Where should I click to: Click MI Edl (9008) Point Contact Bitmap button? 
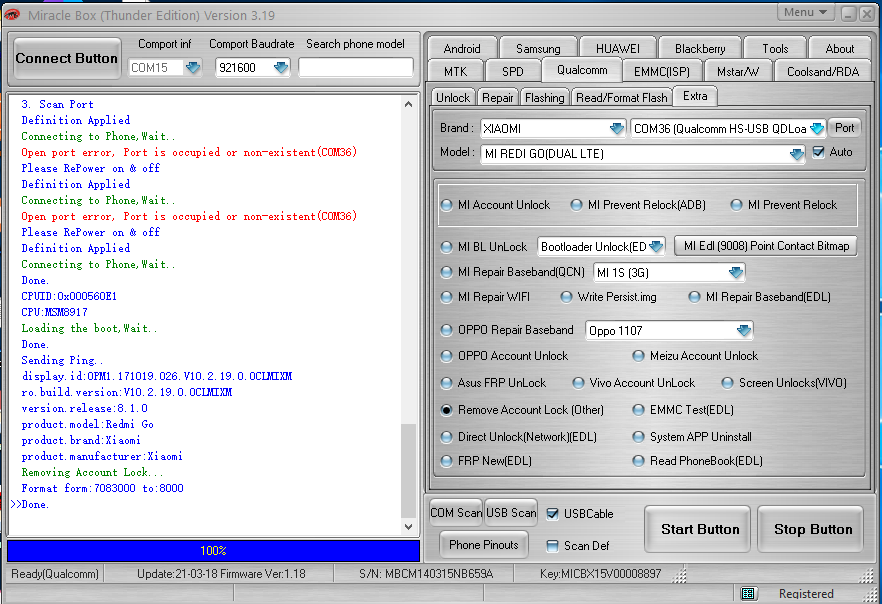point(766,246)
